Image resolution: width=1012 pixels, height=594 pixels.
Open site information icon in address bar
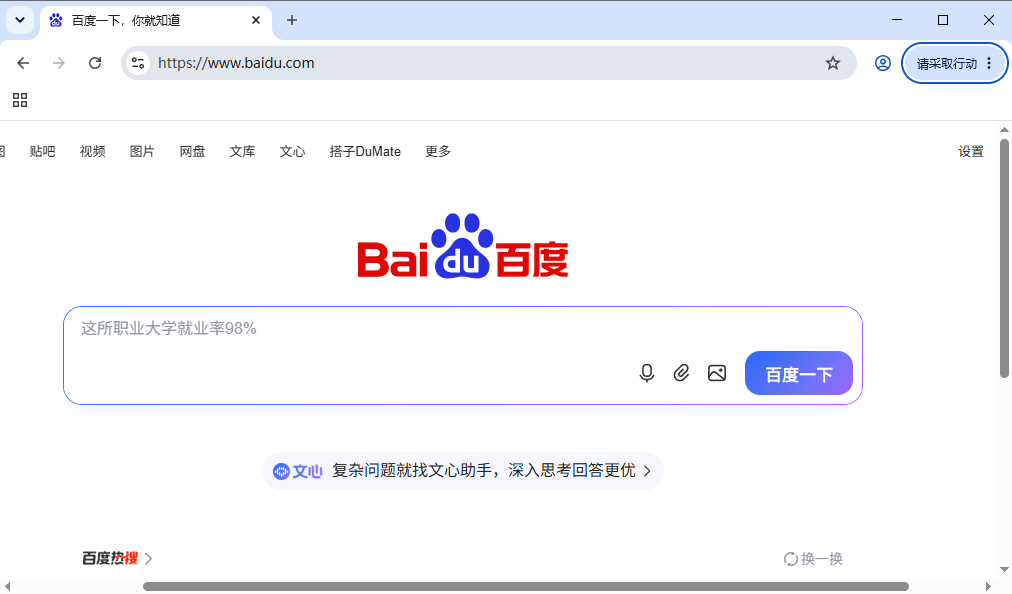click(138, 63)
